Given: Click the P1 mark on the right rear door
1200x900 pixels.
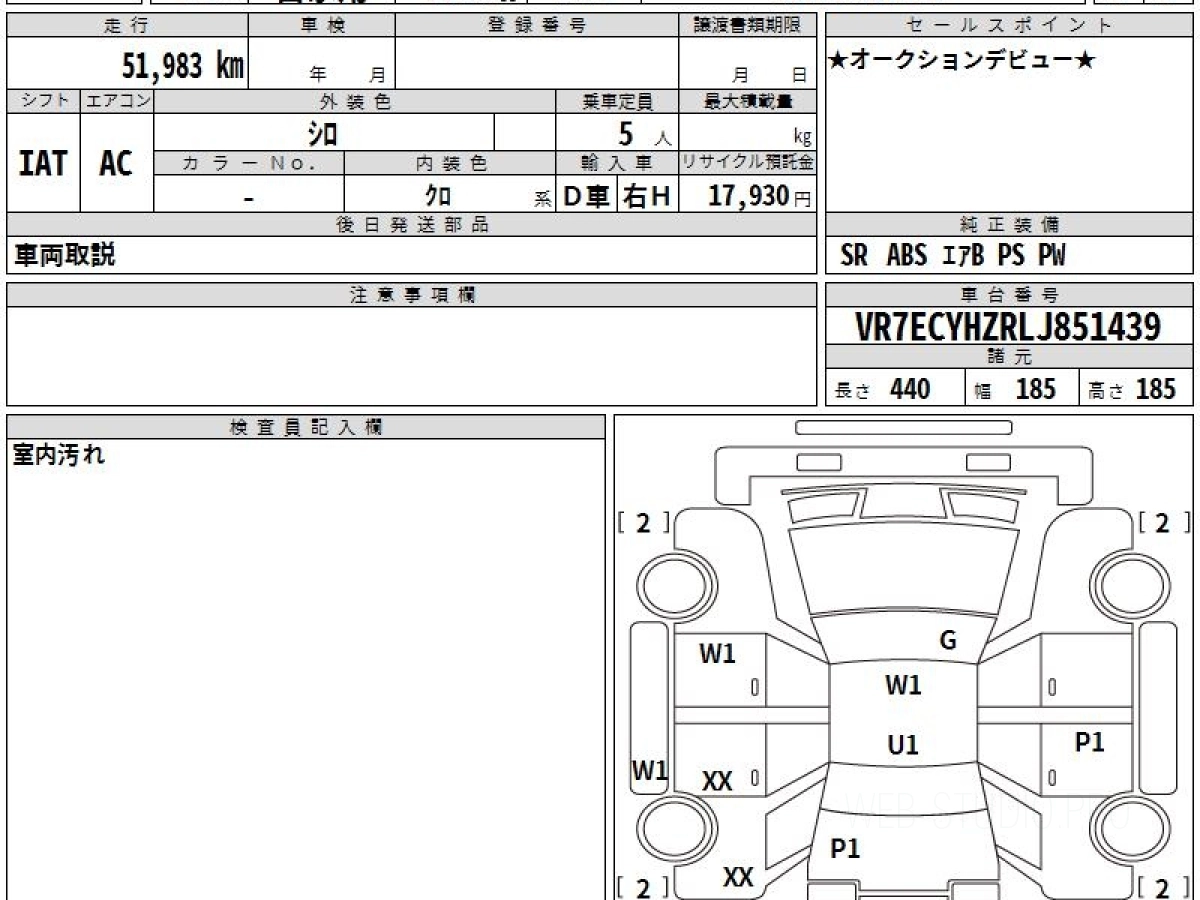Looking at the screenshot, I should click(1090, 742).
